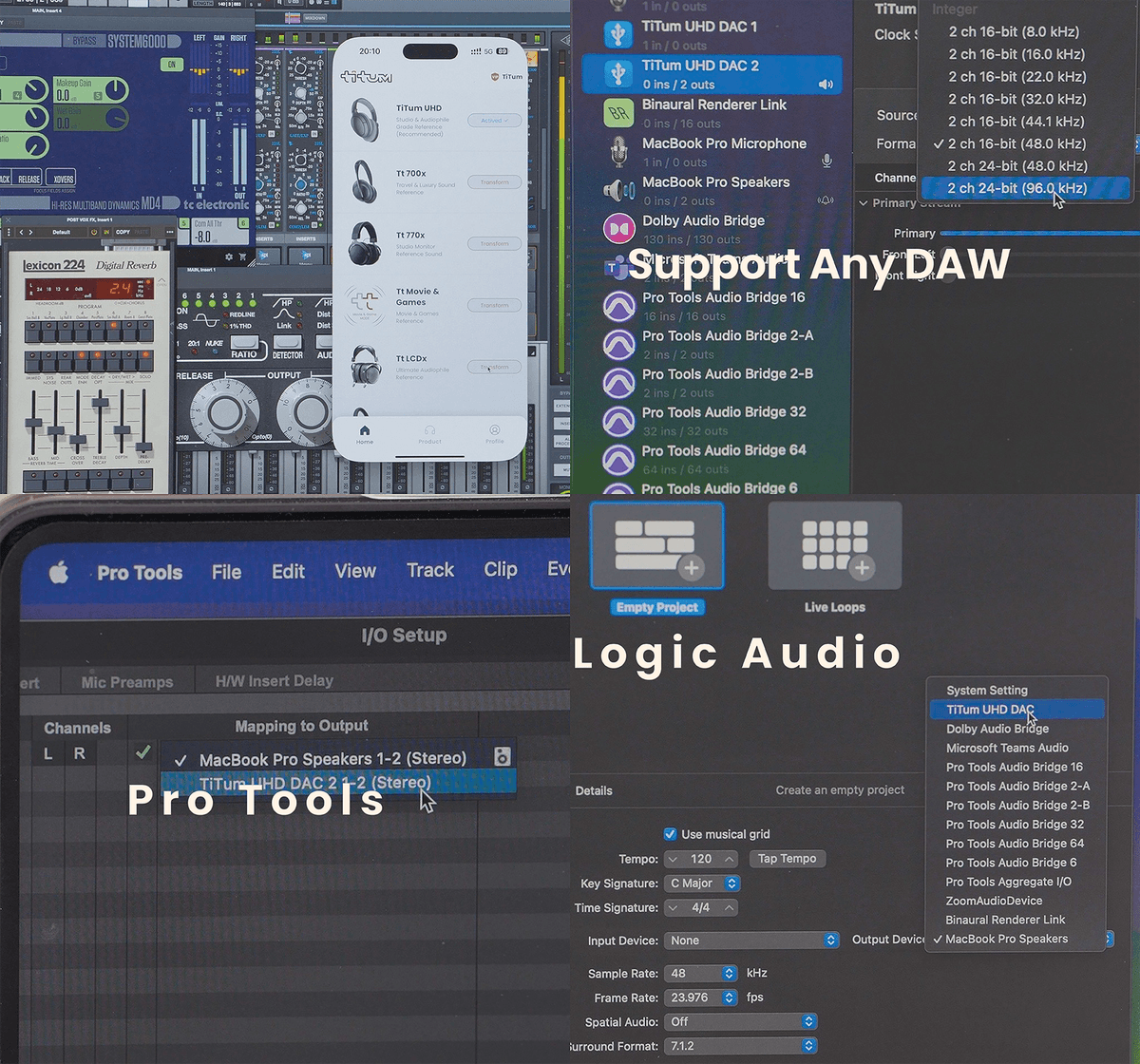The image size is (1140, 1064).
Task: Toggle the RATIO switch on the compressor
Action: [x=244, y=343]
